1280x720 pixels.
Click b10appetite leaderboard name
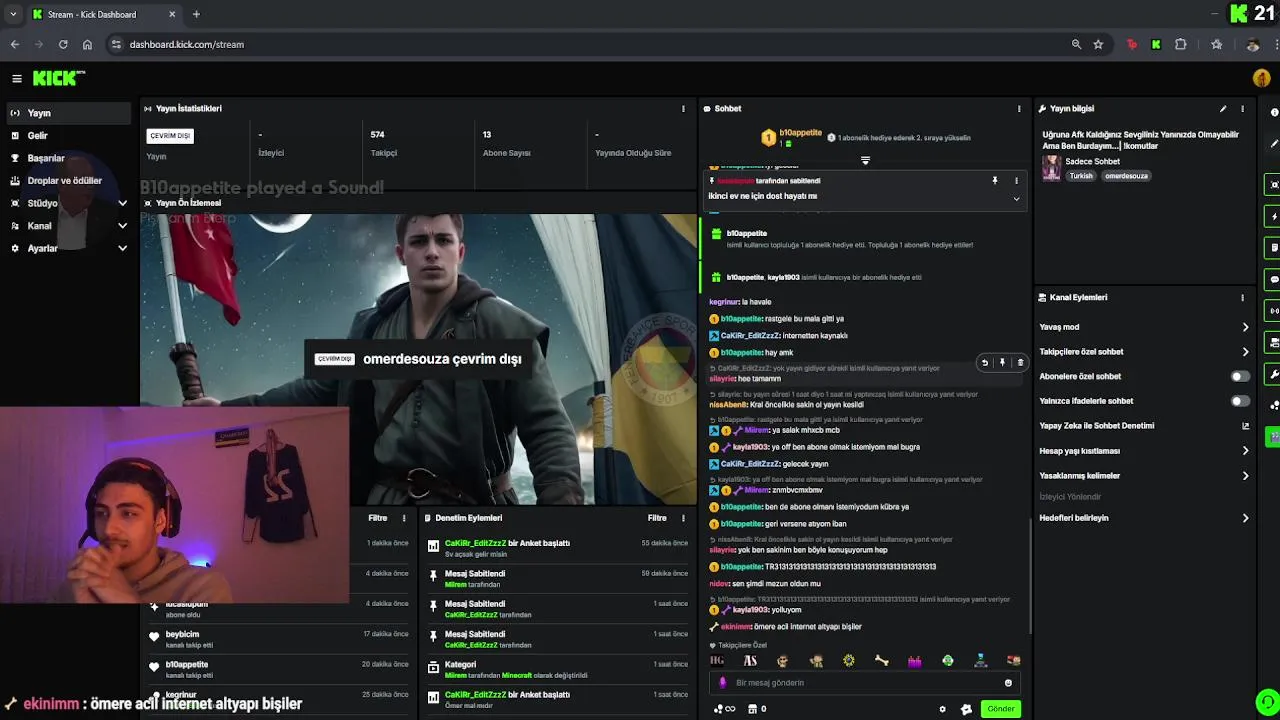(x=800, y=133)
